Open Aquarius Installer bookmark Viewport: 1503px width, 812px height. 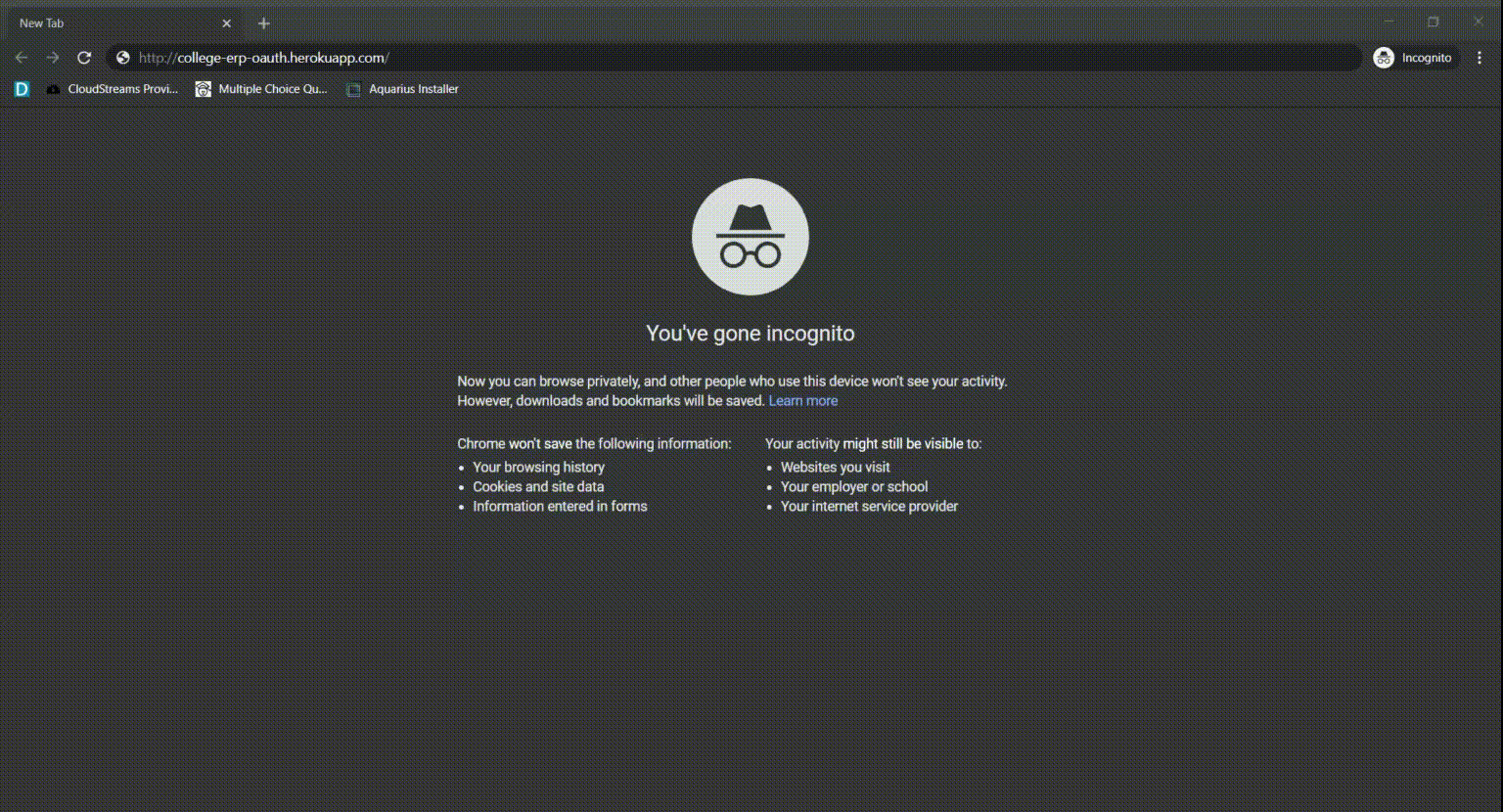coord(402,89)
